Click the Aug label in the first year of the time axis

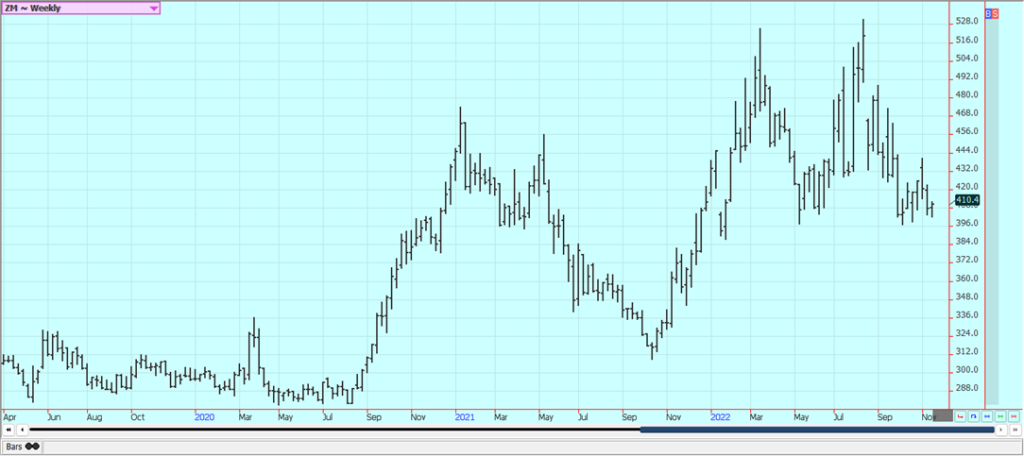94,417
